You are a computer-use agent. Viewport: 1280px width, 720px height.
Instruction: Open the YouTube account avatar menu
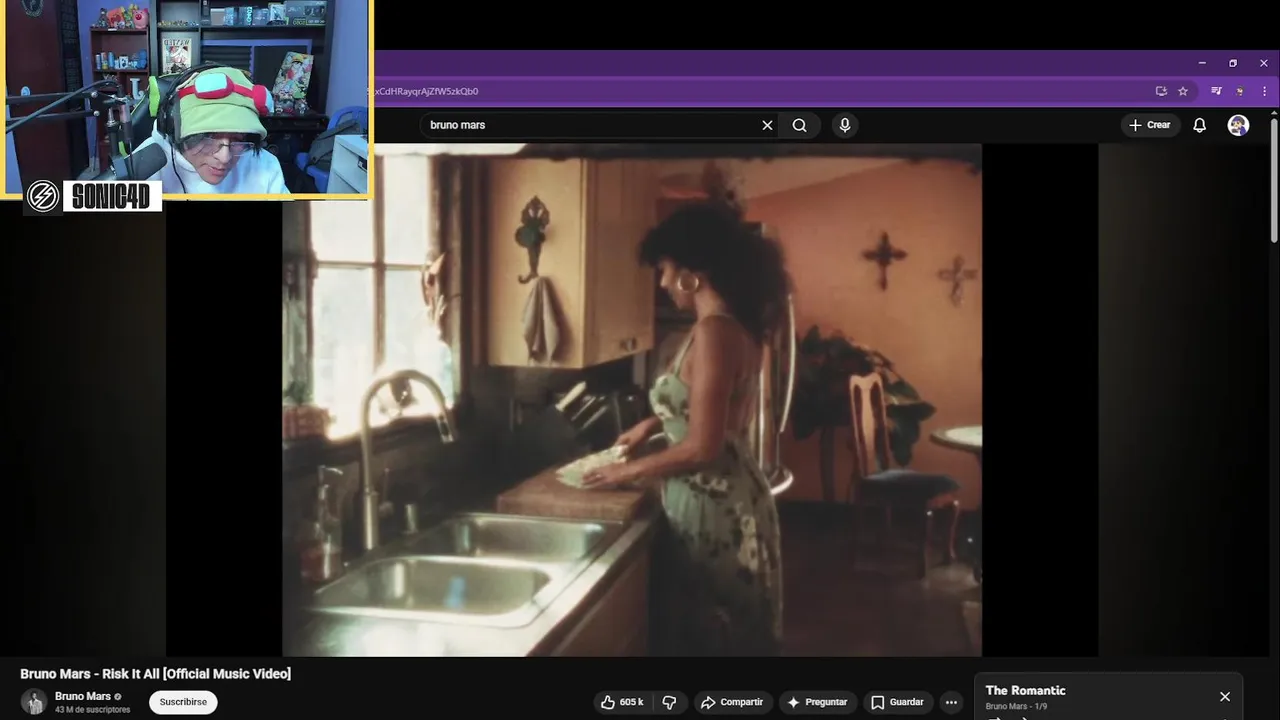(1238, 125)
